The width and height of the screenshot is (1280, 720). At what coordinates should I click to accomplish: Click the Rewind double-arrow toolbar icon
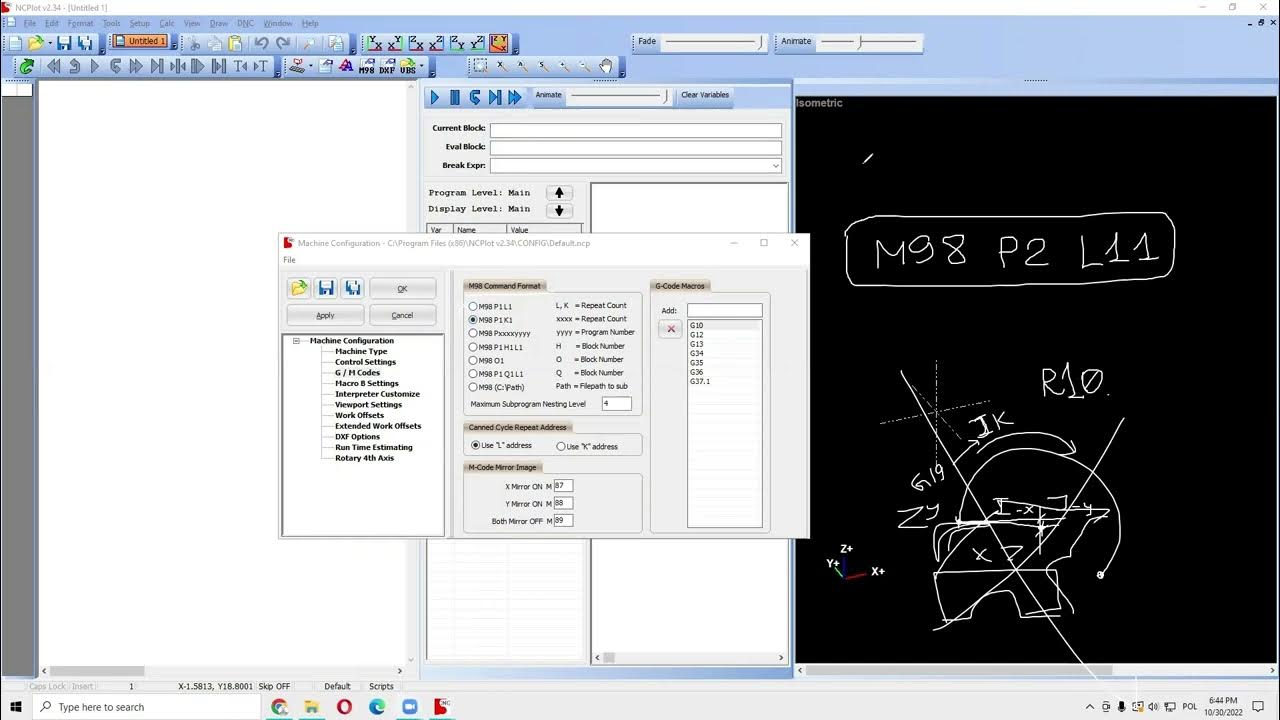(x=53, y=67)
